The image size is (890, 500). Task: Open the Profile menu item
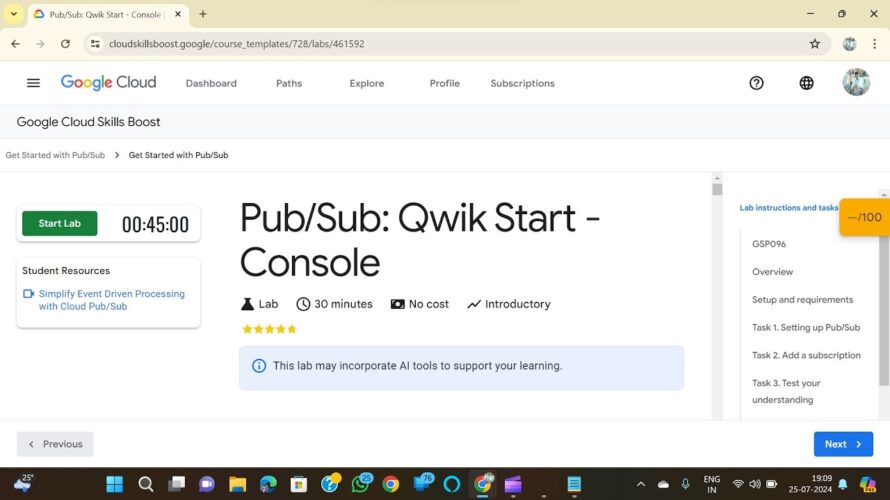click(444, 83)
